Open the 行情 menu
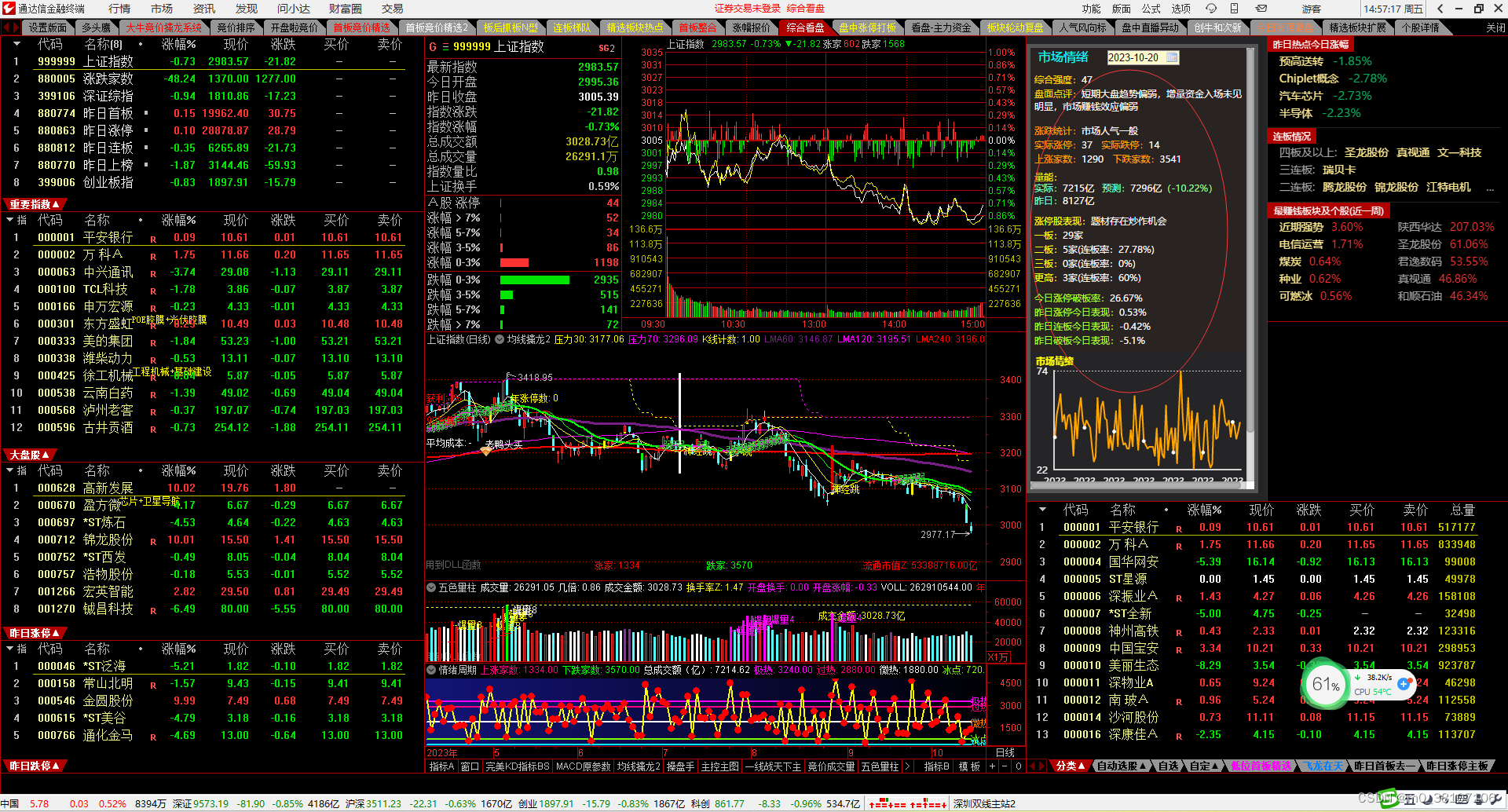Image resolution: width=1508 pixels, height=812 pixels. tap(119, 9)
